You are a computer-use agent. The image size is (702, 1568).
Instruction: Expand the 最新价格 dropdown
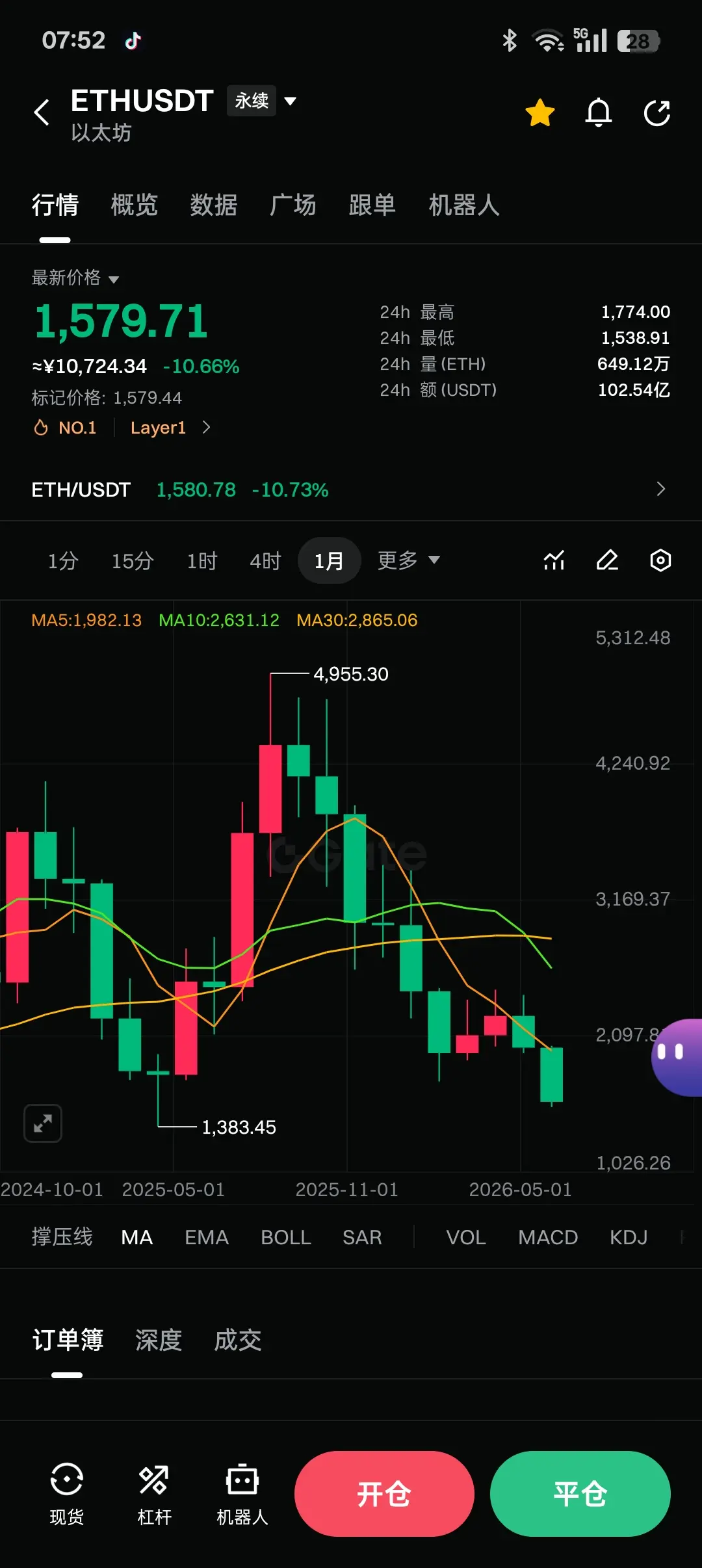click(75, 278)
